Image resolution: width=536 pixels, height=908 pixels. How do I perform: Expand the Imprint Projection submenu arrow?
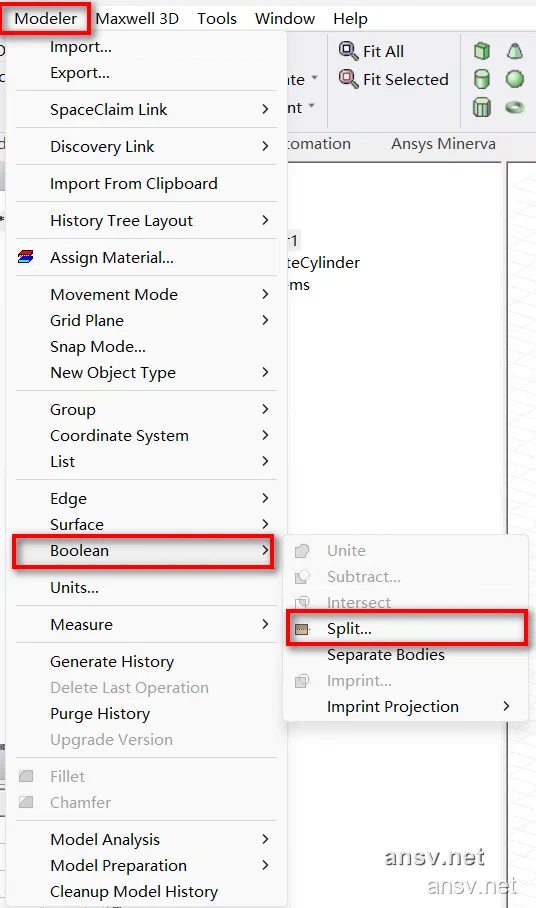[506, 706]
